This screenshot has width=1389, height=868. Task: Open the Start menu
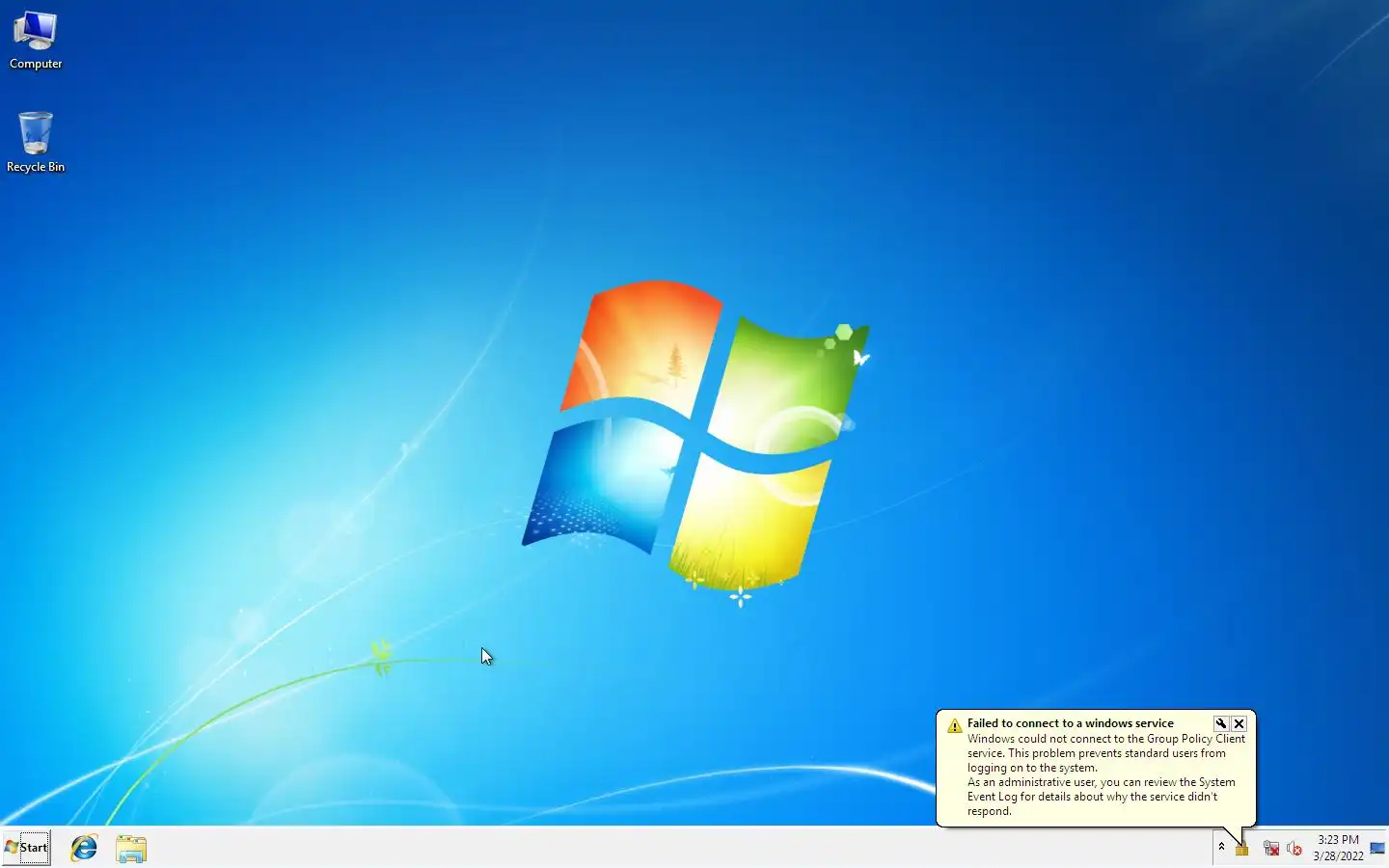click(26, 848)
